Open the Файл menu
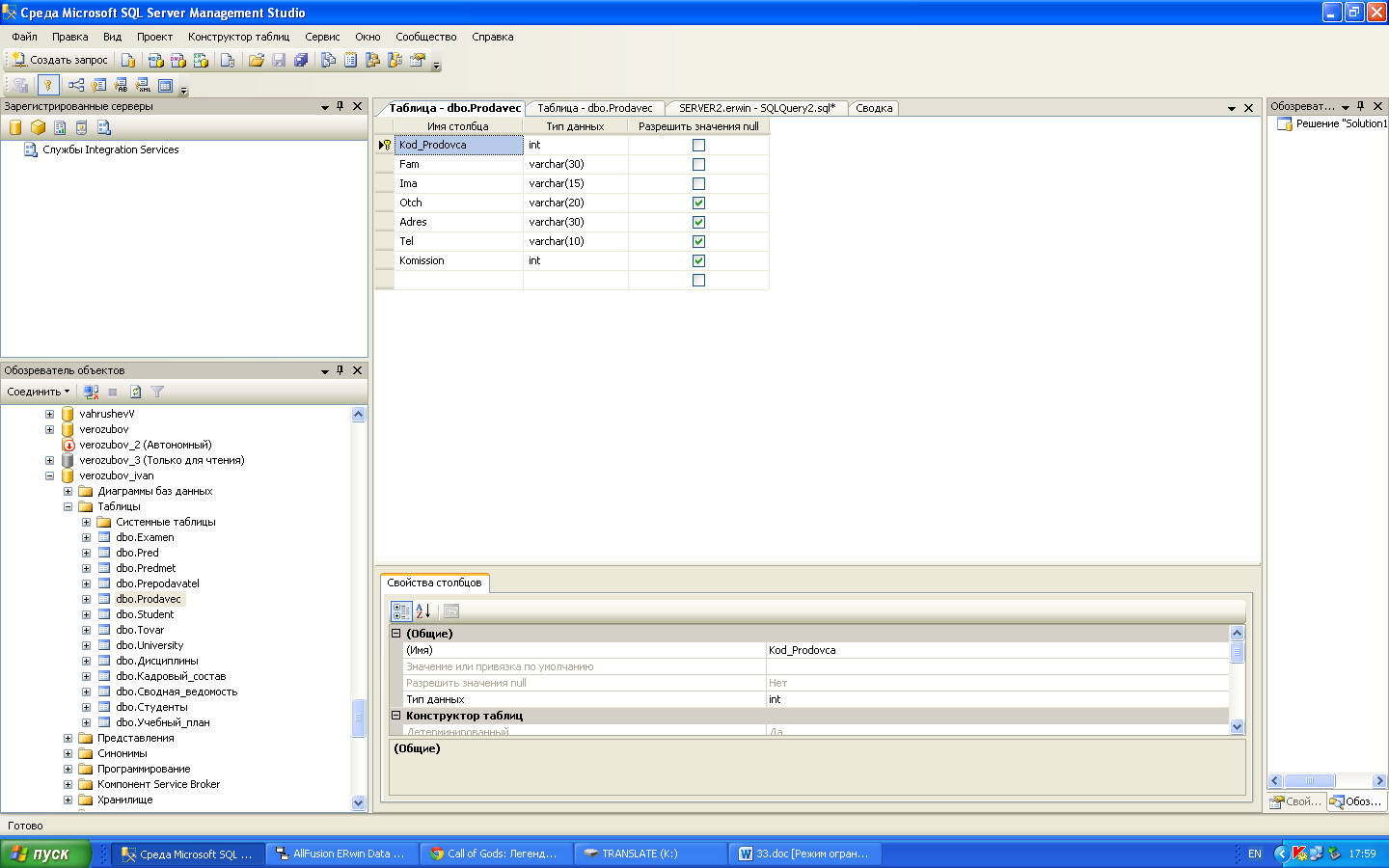1389x868 pixels. click(x=25, y=37)
